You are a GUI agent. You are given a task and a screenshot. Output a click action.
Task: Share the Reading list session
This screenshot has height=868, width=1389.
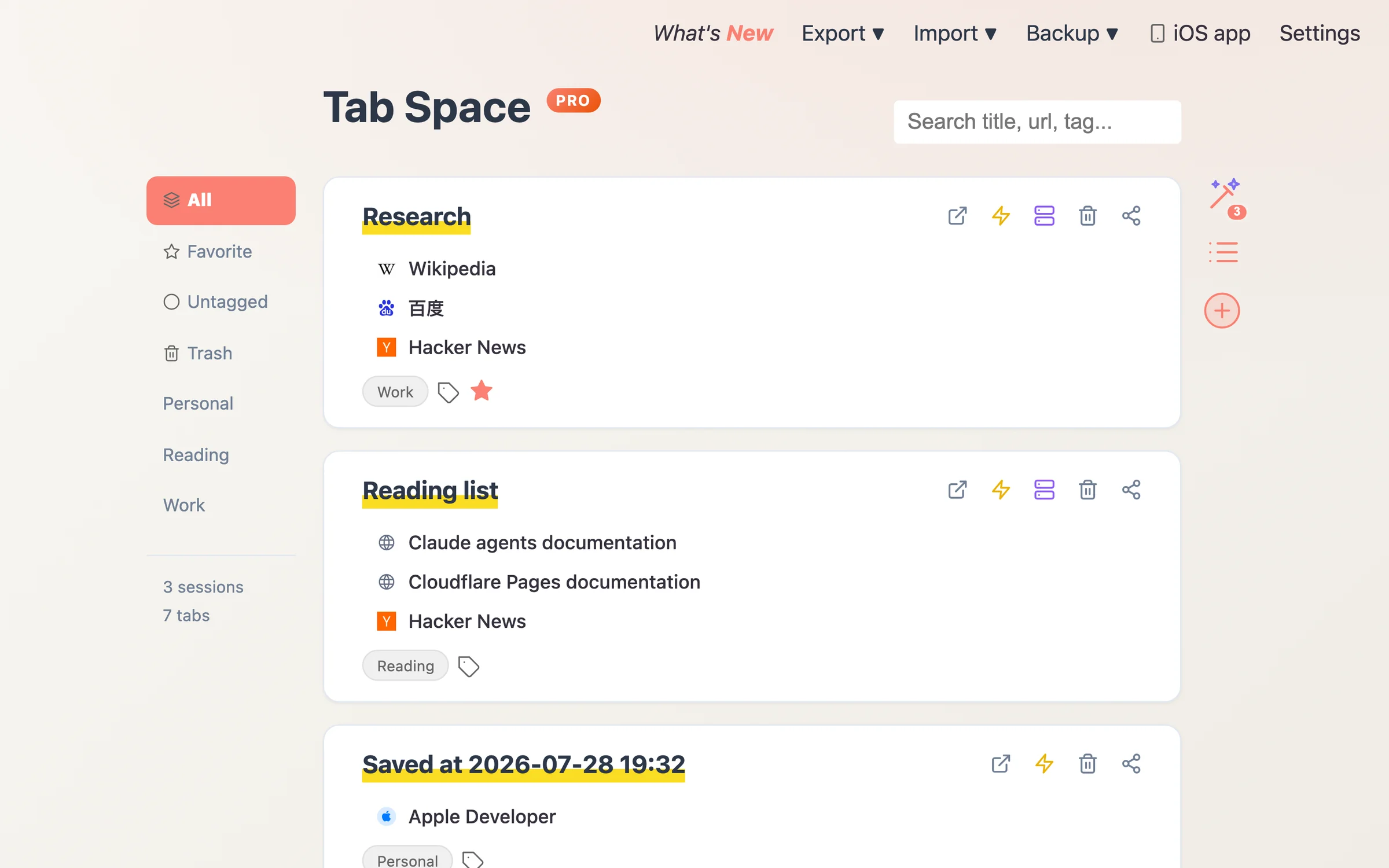[x=1131, y=490]
